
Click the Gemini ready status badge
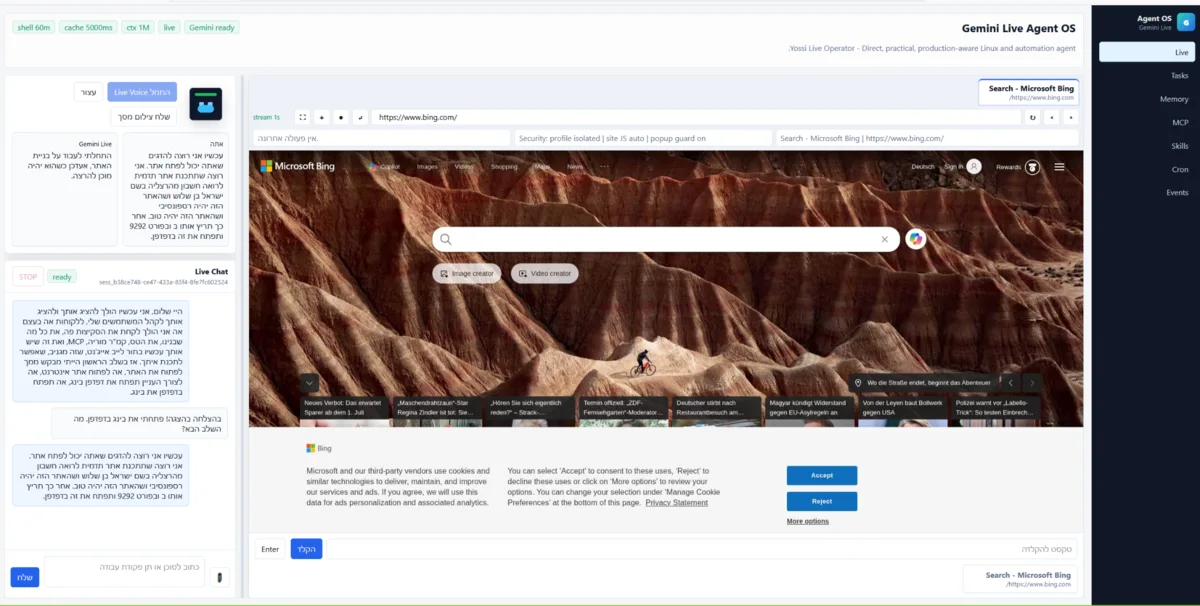[212, 27]
